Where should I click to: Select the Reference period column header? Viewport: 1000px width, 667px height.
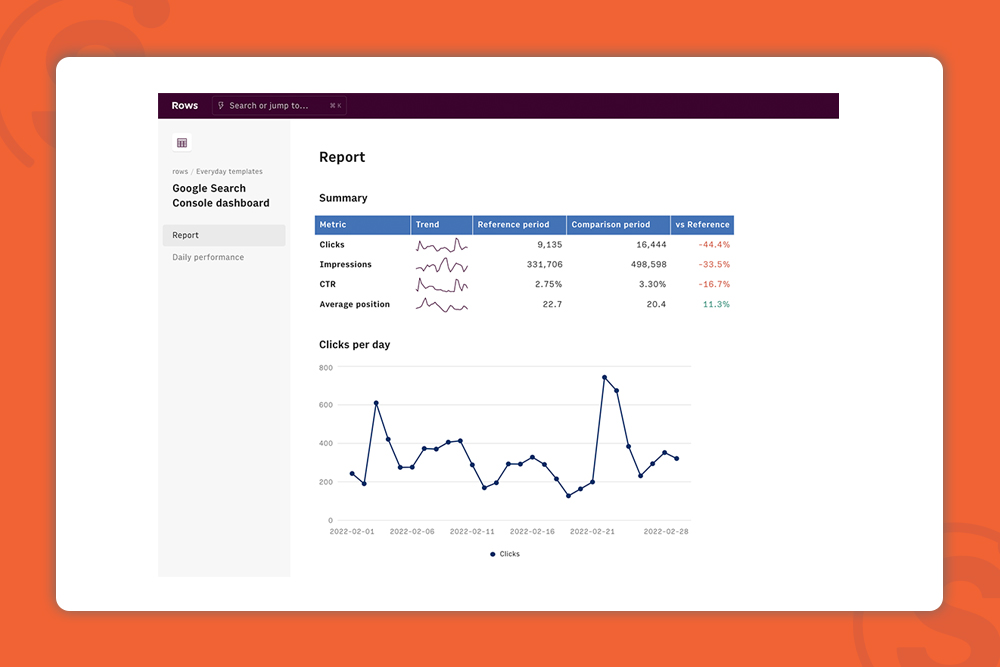pos(519,224)
